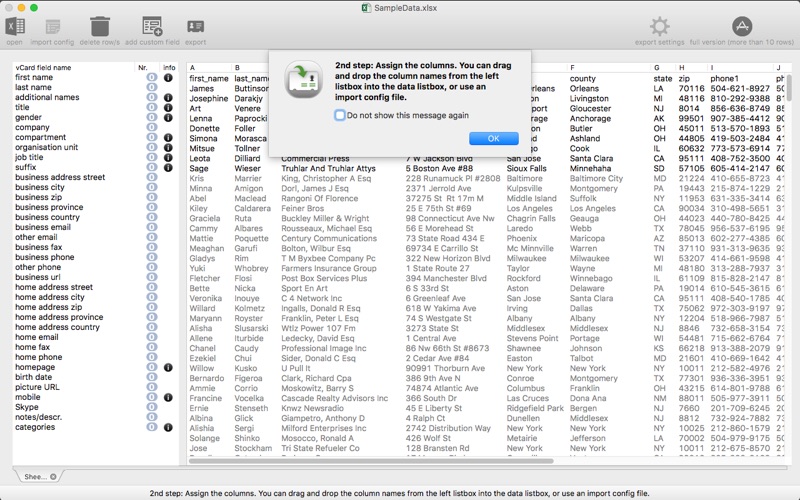The height and width of the screenshot is (500, 800).
Task: Select the 'first name' vCard field
Action: tap(34, 78)
